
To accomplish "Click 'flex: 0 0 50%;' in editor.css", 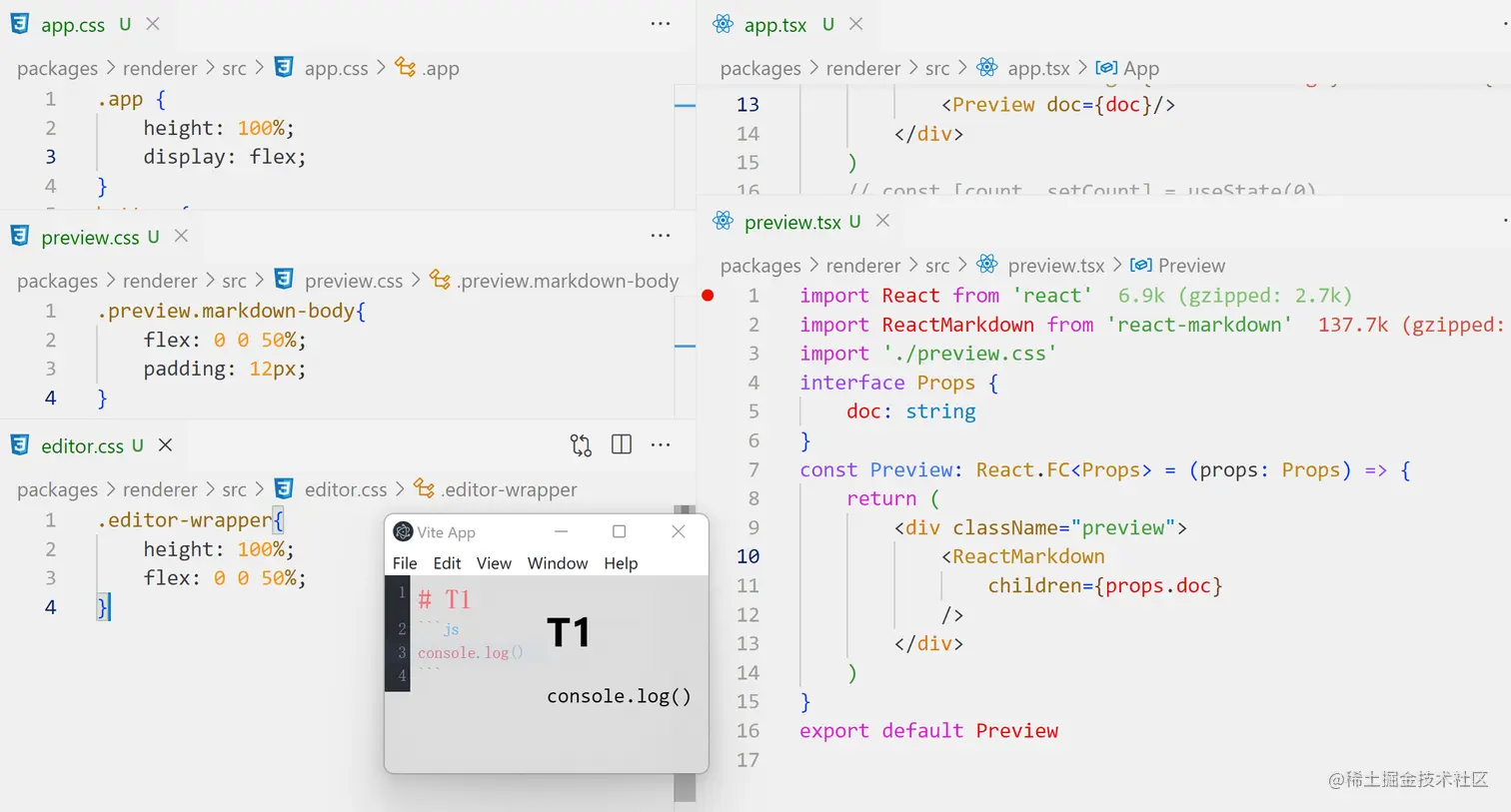I will [224, 578].
